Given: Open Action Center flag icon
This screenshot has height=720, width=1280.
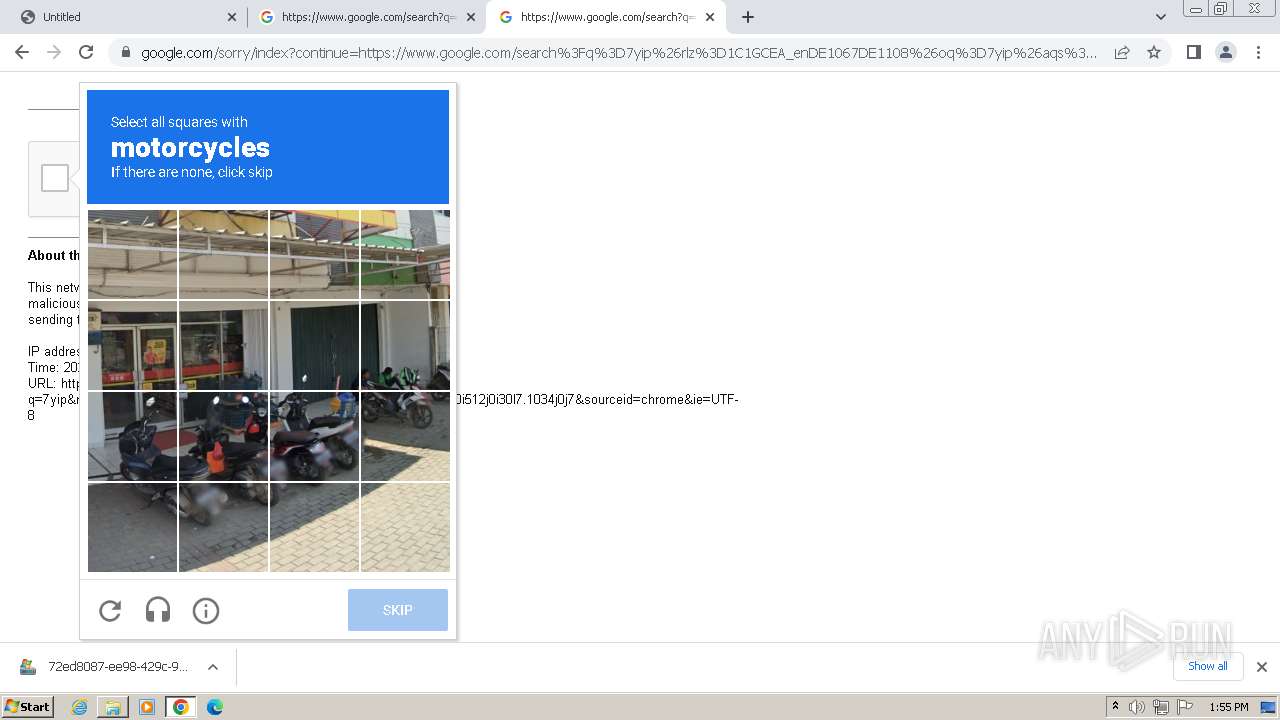Looking at the screenshot, I should (1185, 707).
